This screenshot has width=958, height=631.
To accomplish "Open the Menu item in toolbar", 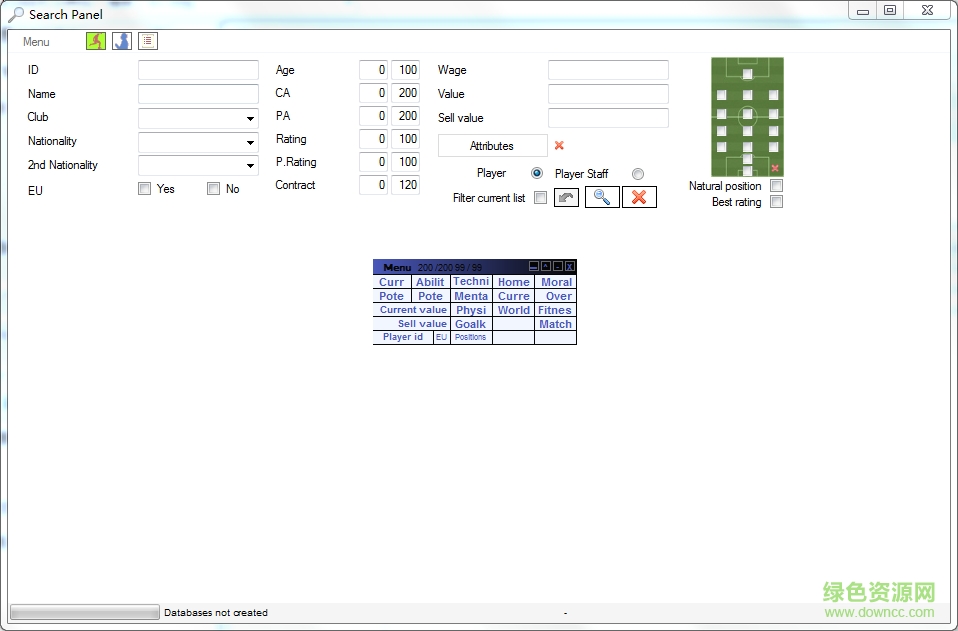I will 36,42.
